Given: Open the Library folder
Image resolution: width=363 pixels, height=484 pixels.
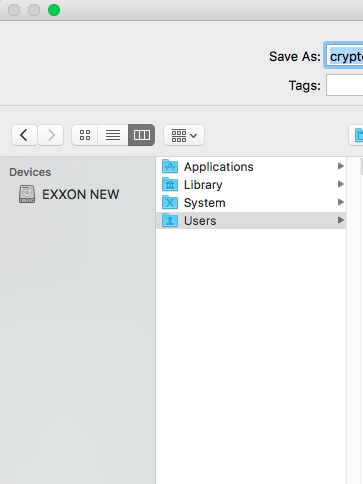Looking at the screenshot, I should [x=251, y=184].
